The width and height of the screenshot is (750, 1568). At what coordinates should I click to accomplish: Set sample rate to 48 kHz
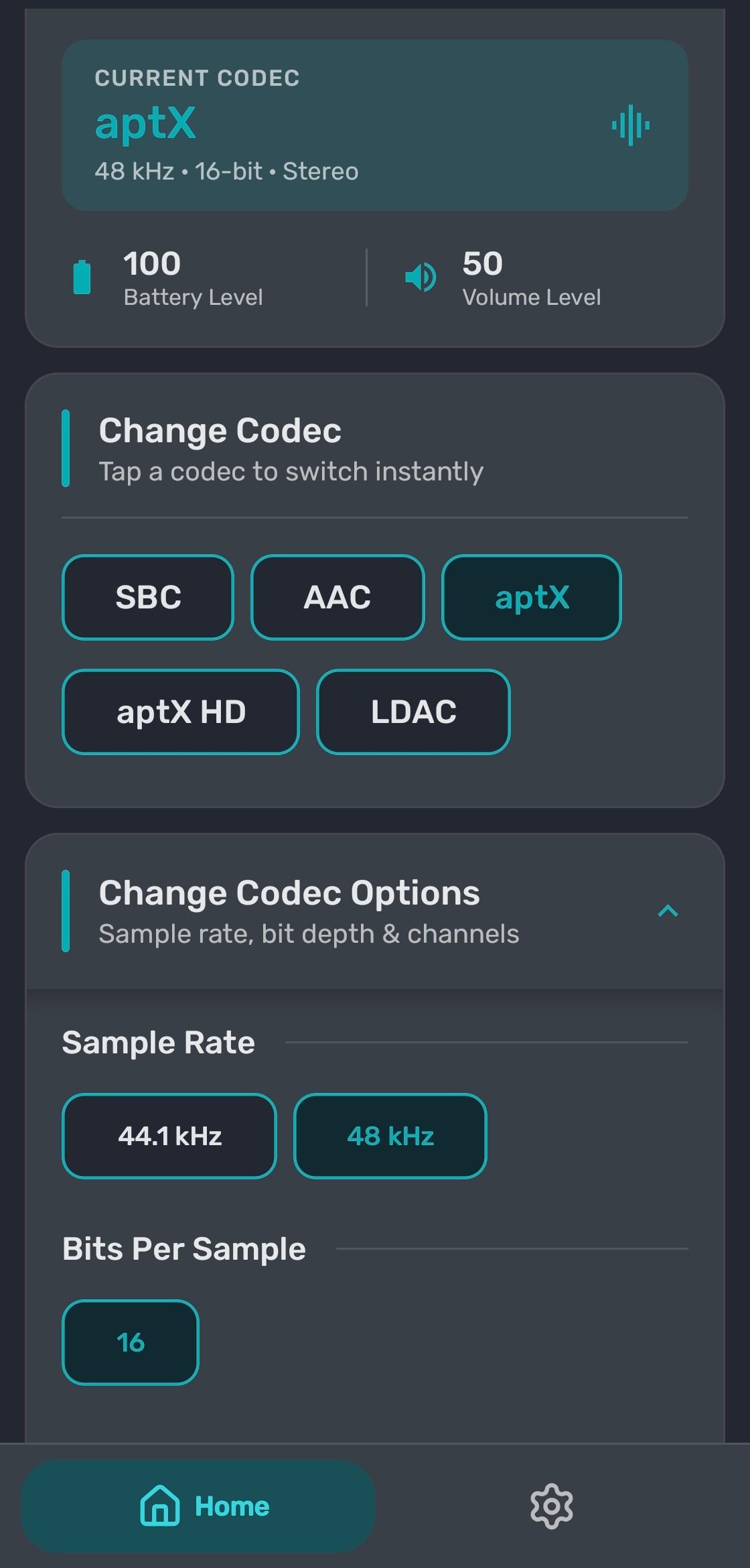click(390, 1136)
